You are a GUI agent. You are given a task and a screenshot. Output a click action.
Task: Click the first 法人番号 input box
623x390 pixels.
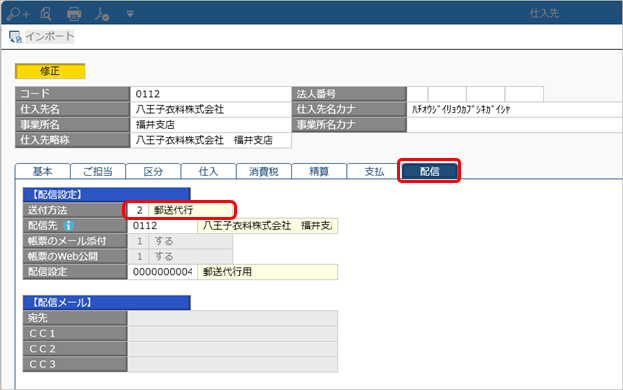point(417,94)
